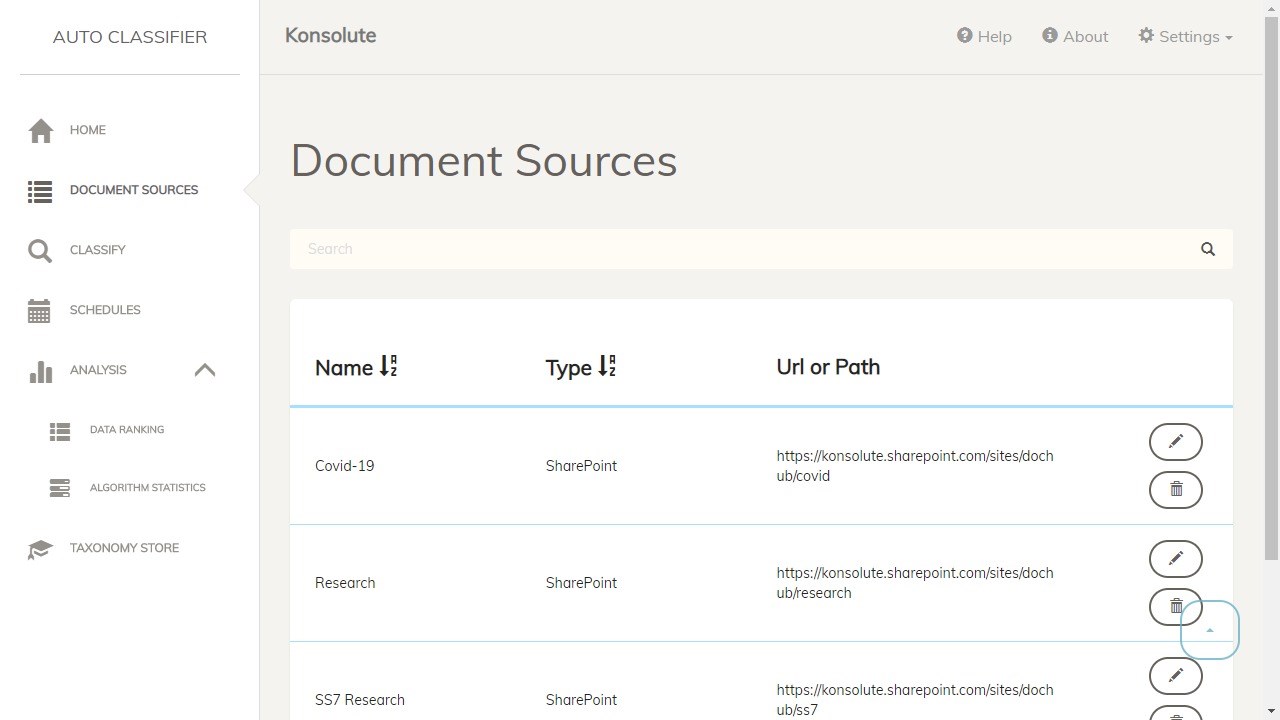Click the Name column header
The width and height of the screenshot is (1280, 720).
[344, 368]
